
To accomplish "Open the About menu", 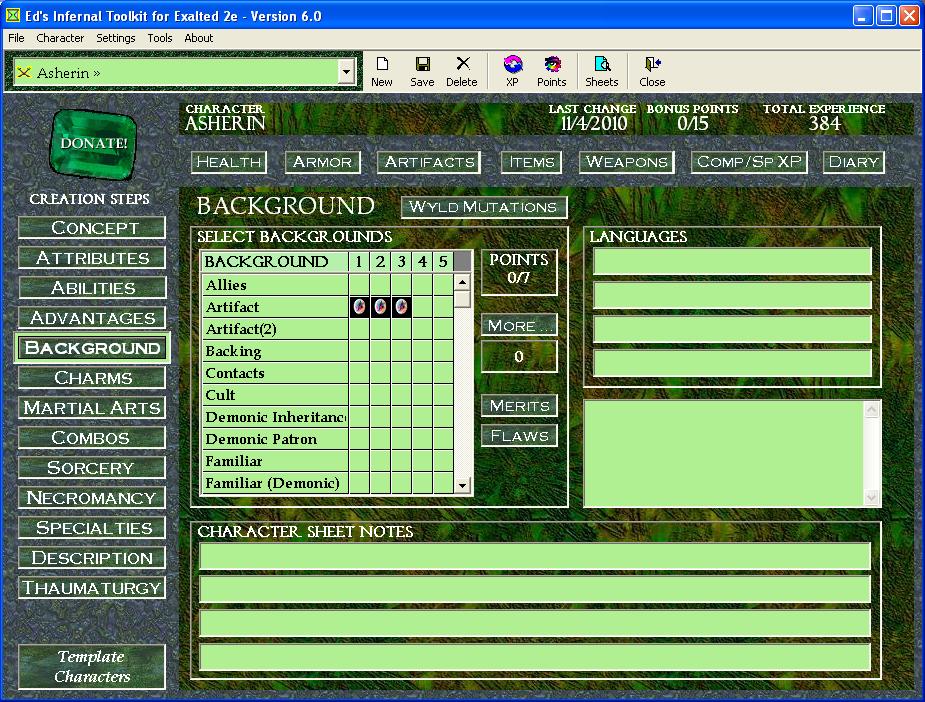I will click(x=199, y=38).
